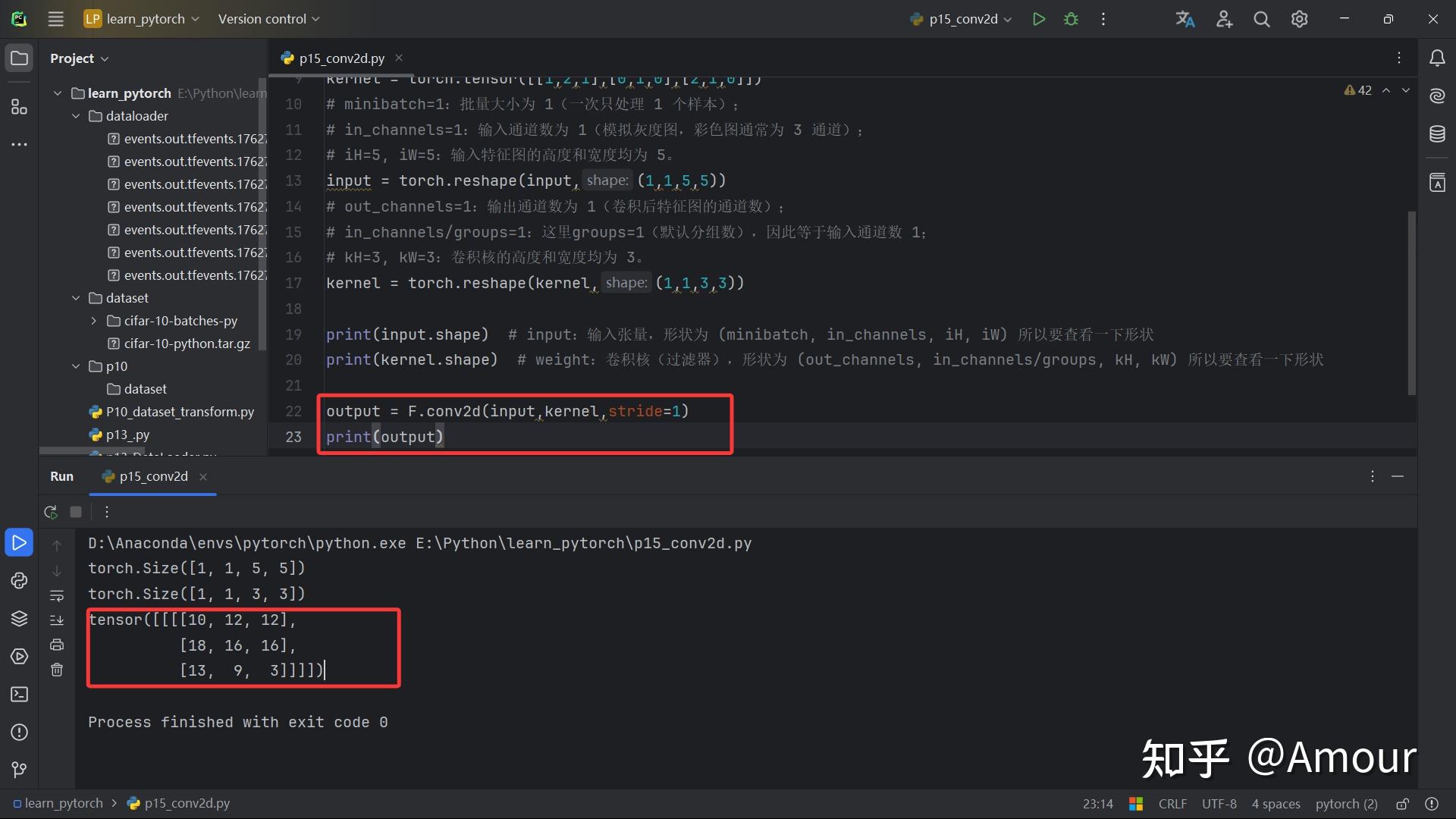Open Version control menu
The width and height of the screenshot is (1456, 819).
268,19
